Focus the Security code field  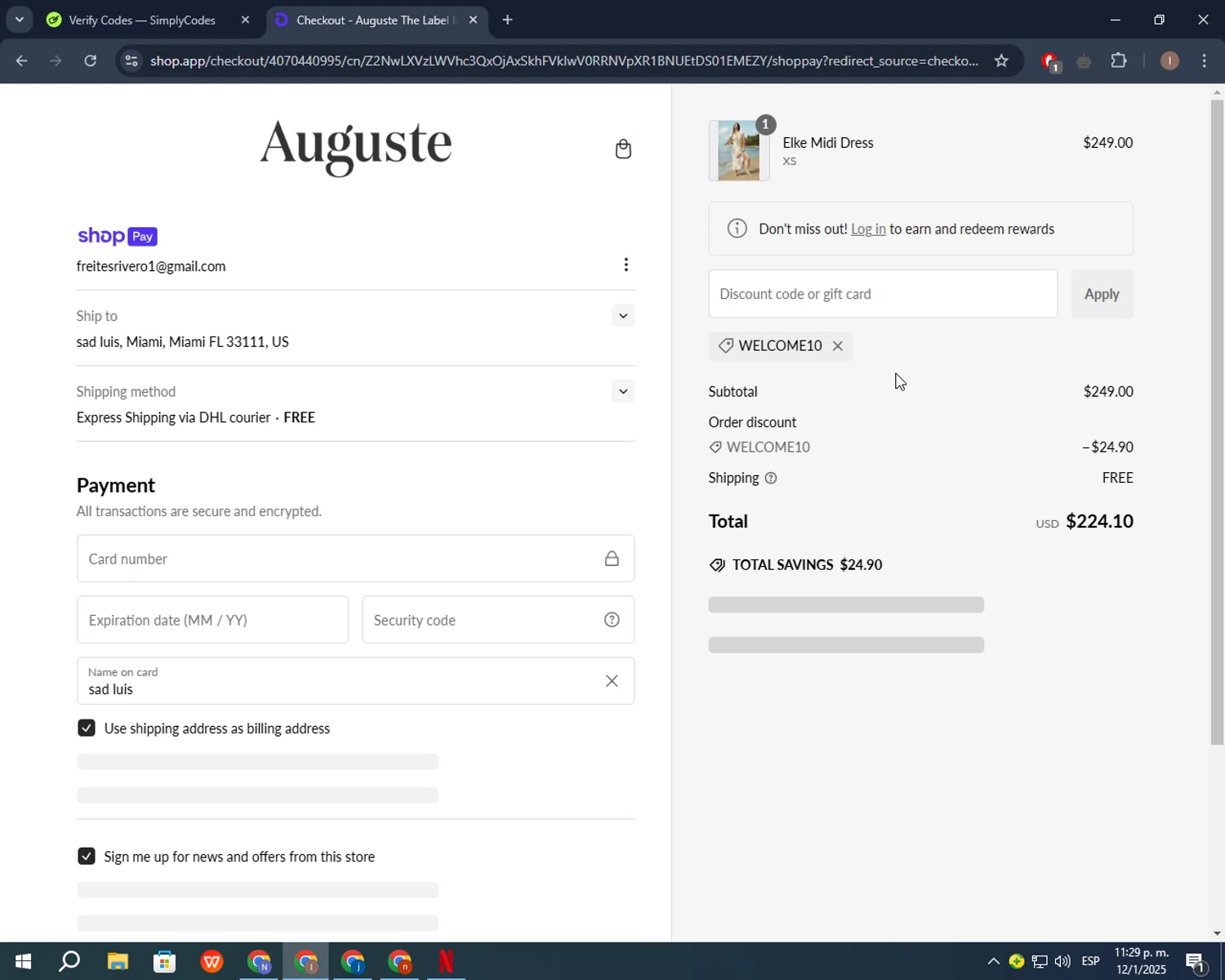(x=498, y=620)
